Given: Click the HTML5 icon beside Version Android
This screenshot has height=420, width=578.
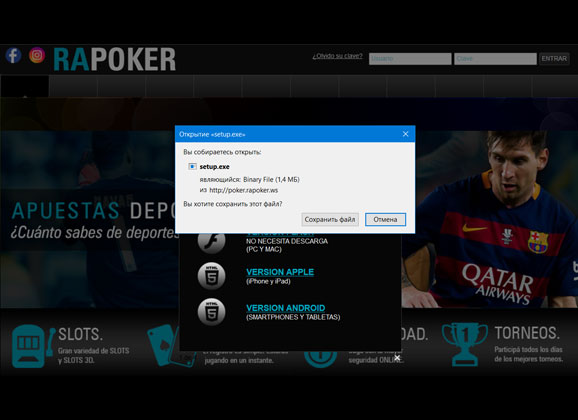Looking at the screenshot, I should [x=212, y=312].
